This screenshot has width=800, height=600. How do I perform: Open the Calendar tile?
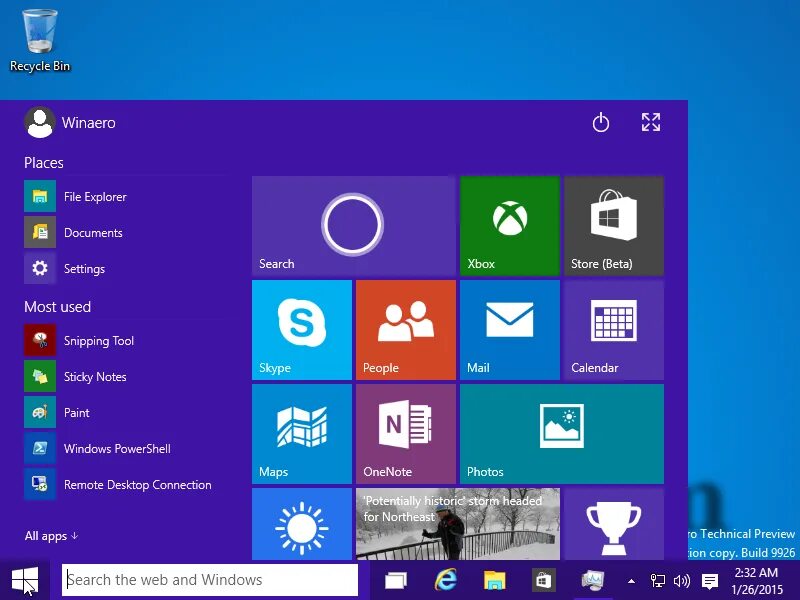[x=613, y=330]
